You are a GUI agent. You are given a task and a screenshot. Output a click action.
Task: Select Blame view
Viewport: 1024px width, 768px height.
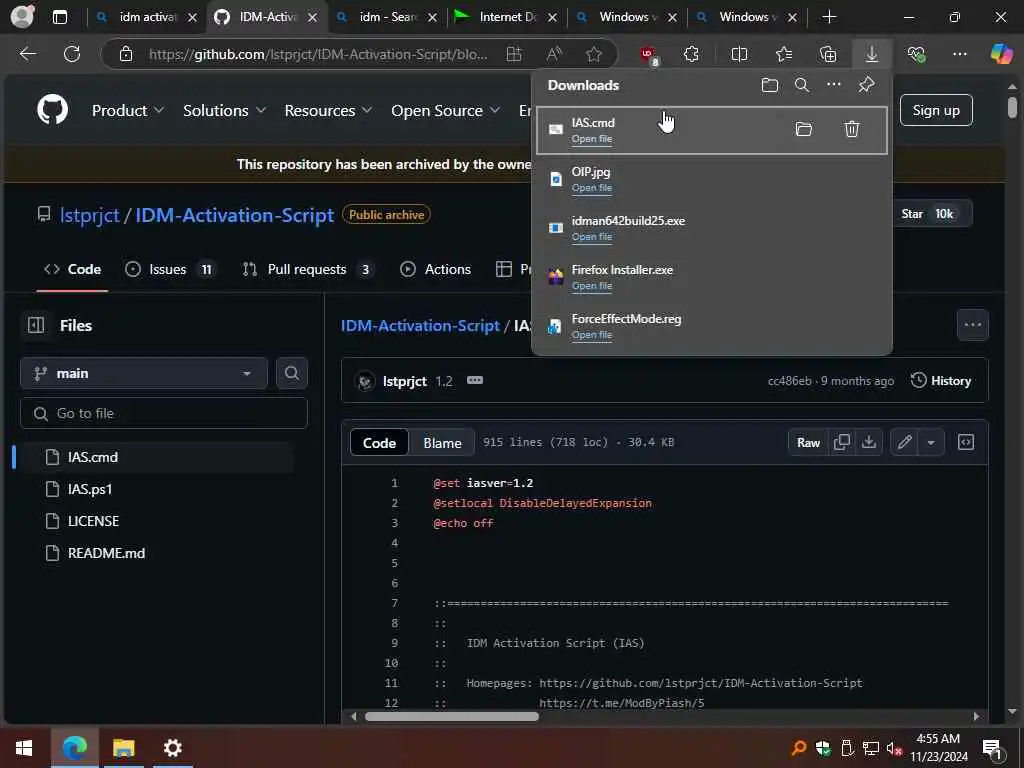point(442,443)
